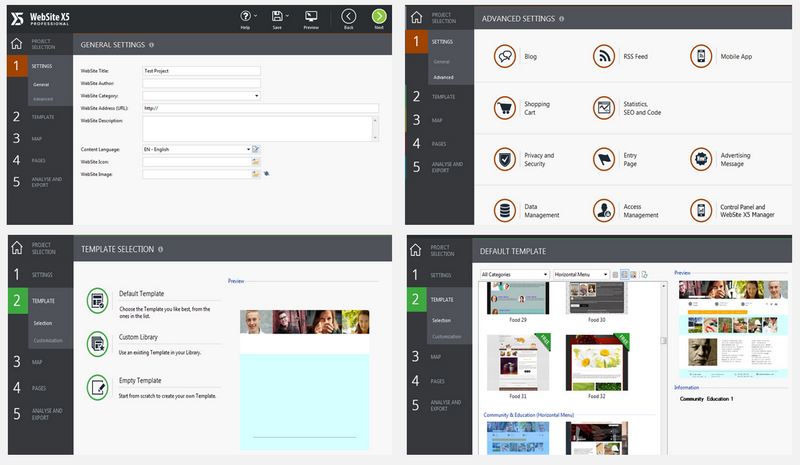Click the WebSite Author input field

click(202, 83)
